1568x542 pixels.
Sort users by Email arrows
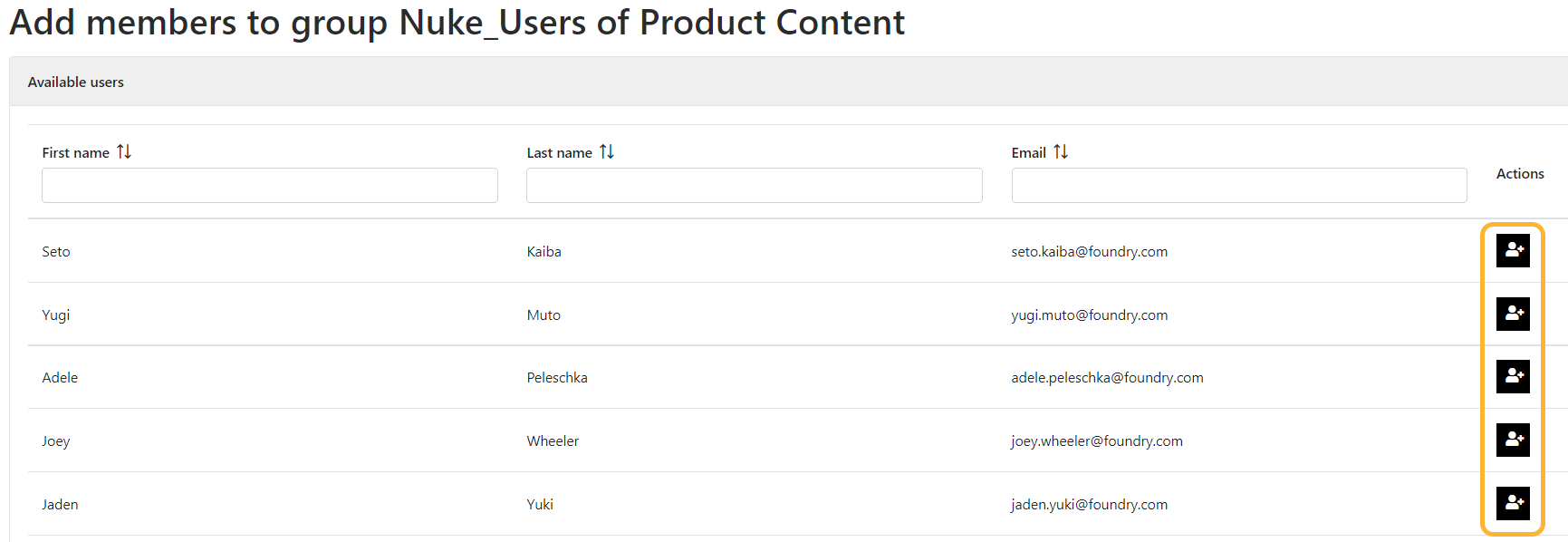[x=1061, y=151]
